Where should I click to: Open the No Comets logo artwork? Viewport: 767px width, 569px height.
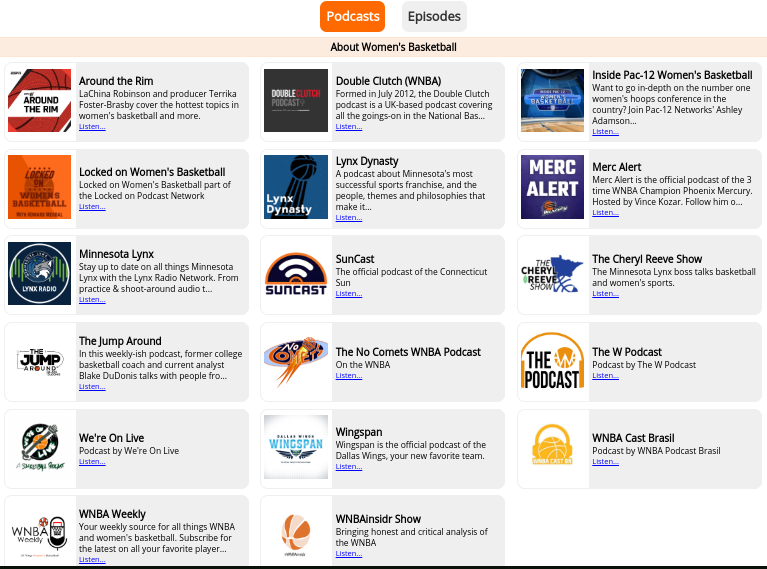coord(296,361)
